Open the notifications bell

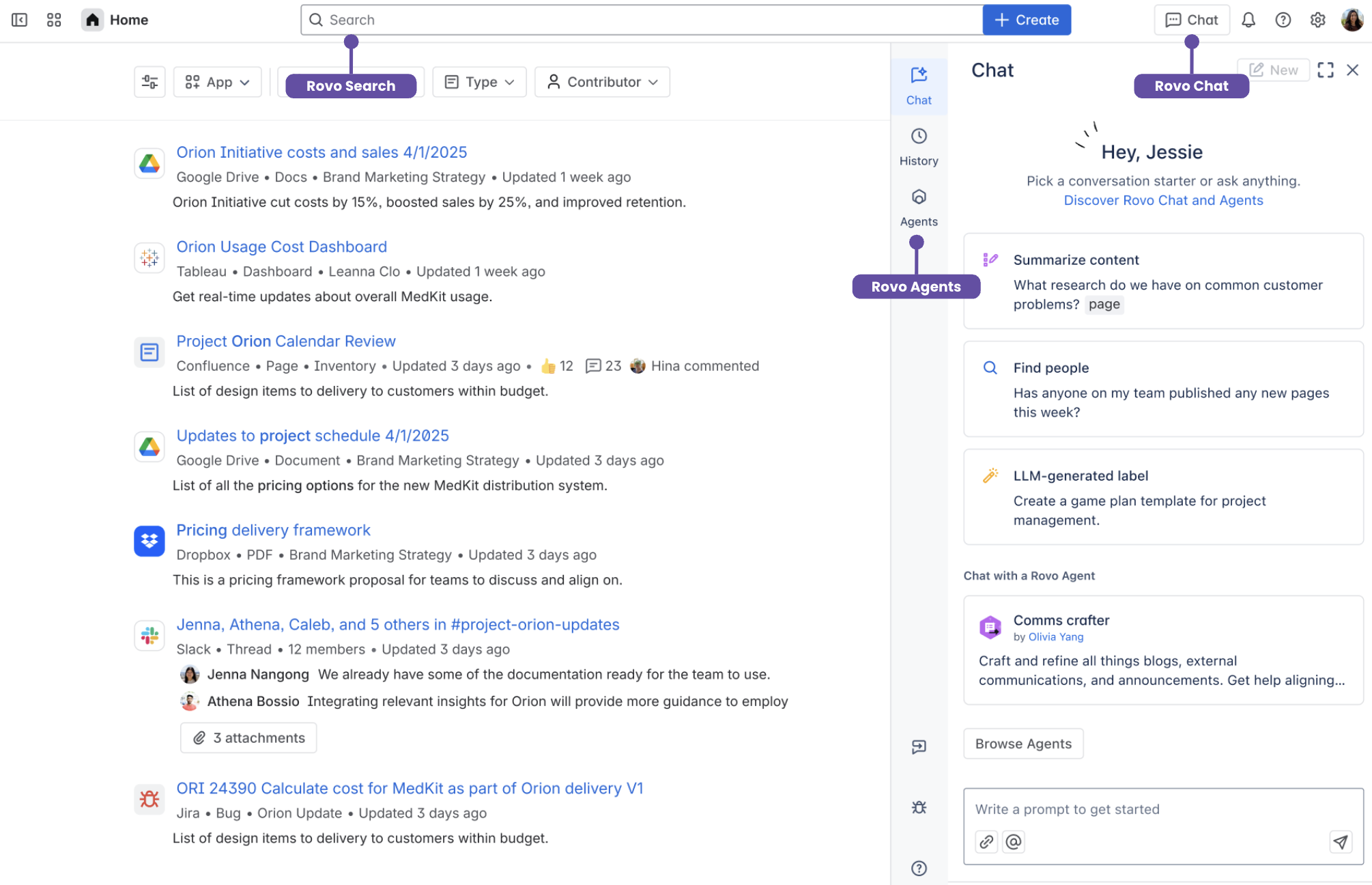point(1248,20)
